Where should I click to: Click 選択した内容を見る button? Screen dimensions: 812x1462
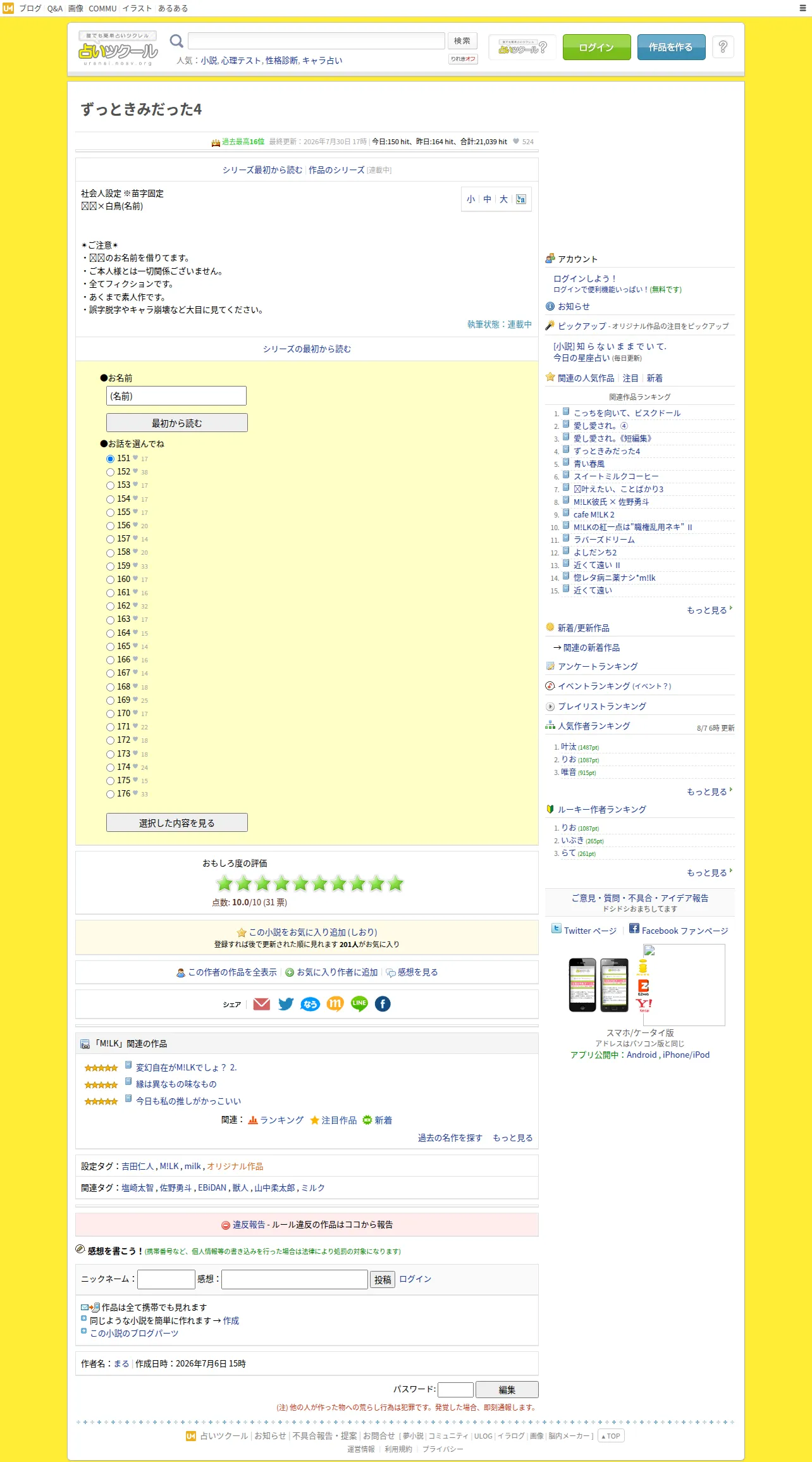pos(177,822)
